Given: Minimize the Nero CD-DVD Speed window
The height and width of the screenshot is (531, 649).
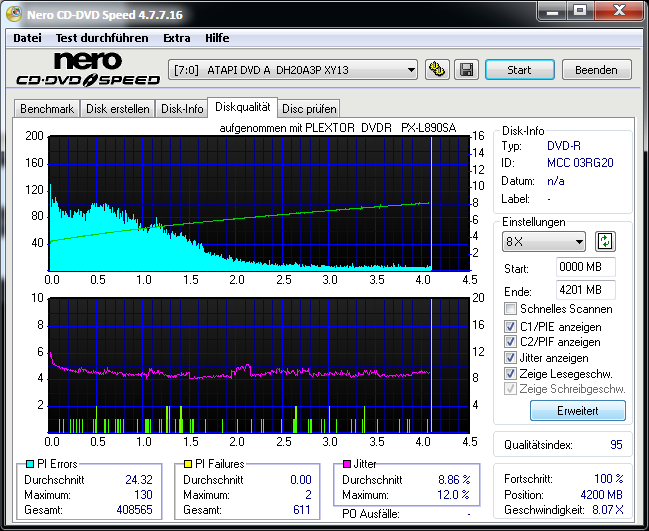Looking at the screenshot, I should pyautogui.click(x=552, y=12).
